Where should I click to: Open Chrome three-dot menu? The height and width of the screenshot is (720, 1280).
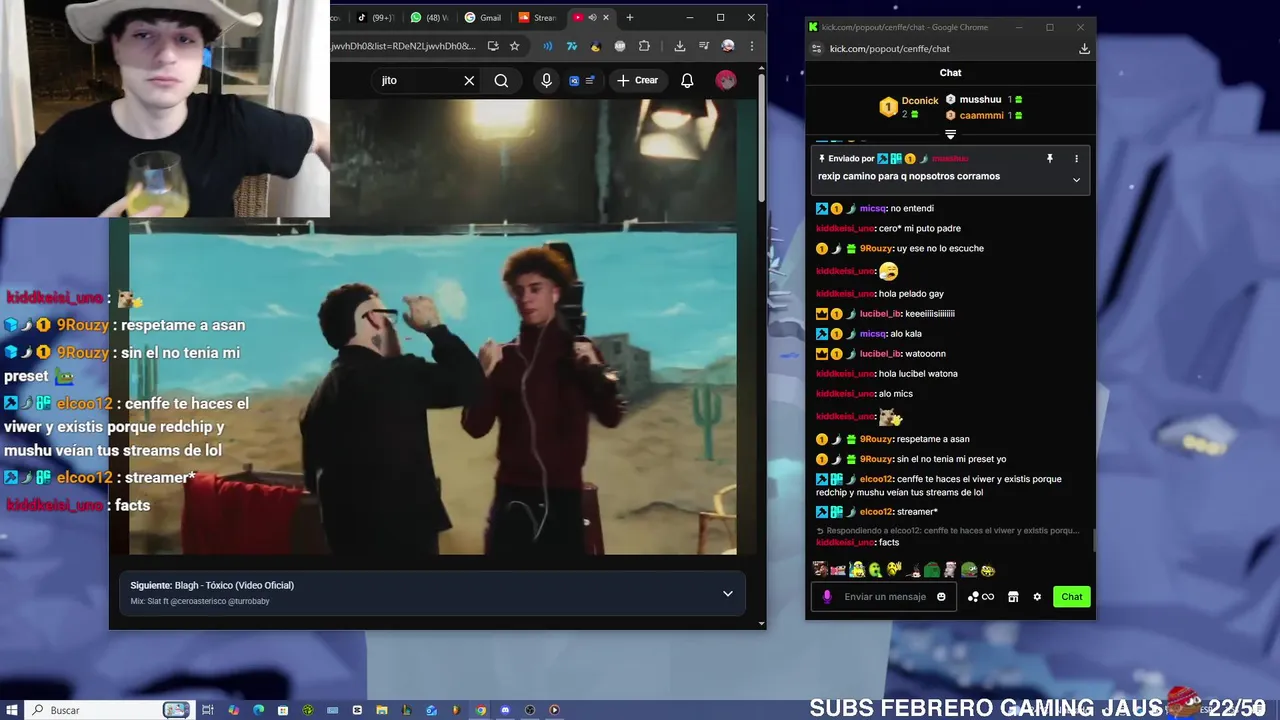(x=751, y=46)
